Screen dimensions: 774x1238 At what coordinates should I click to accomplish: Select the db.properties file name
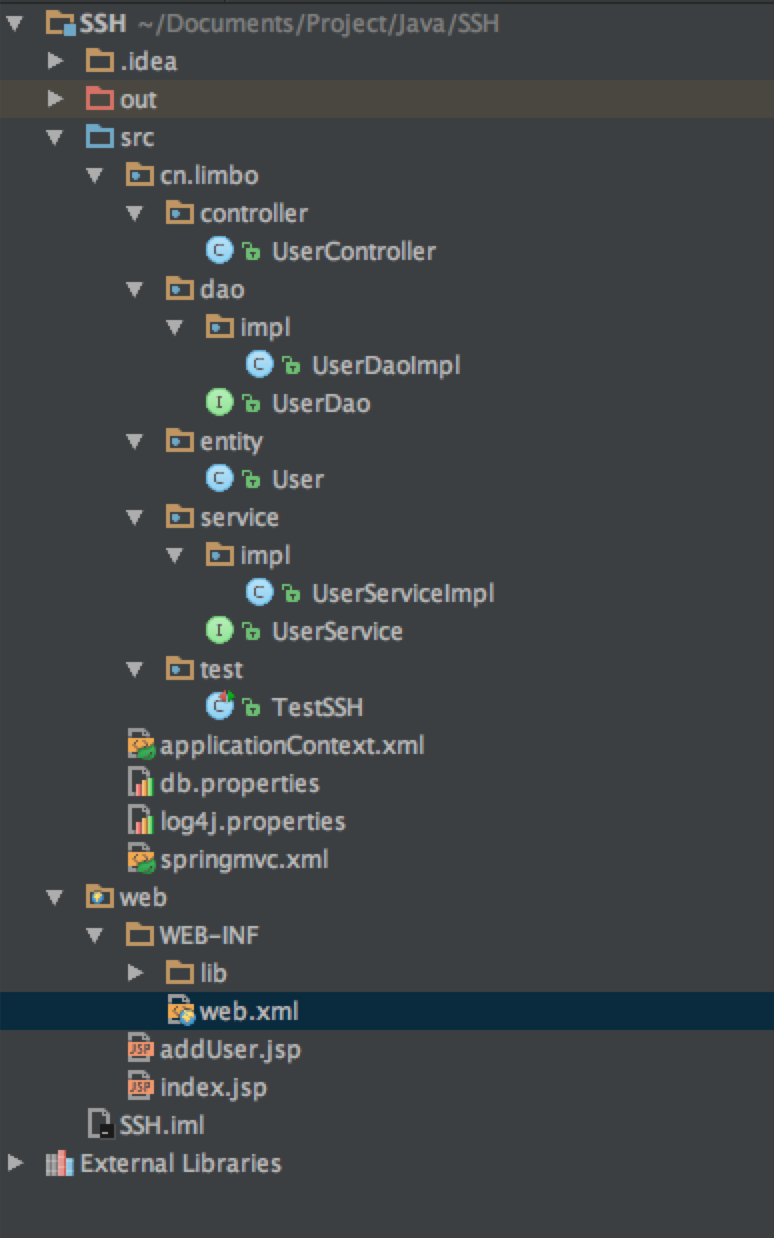point(240,784)
